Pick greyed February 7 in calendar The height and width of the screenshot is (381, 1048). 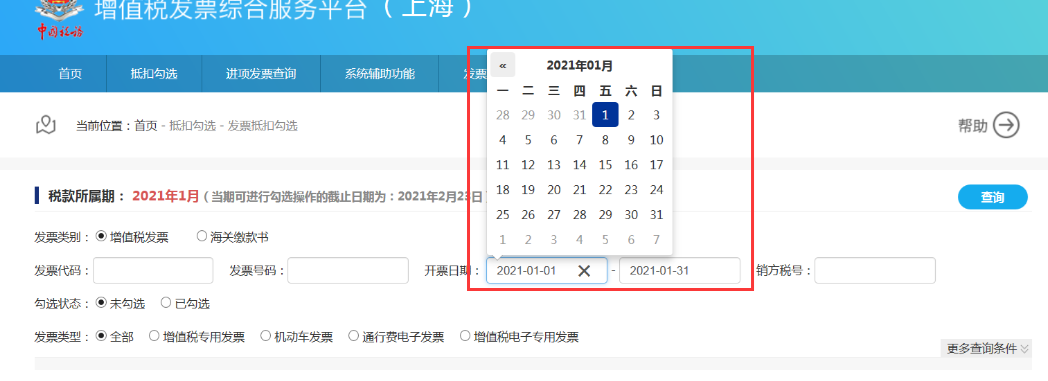coord(656,239)
